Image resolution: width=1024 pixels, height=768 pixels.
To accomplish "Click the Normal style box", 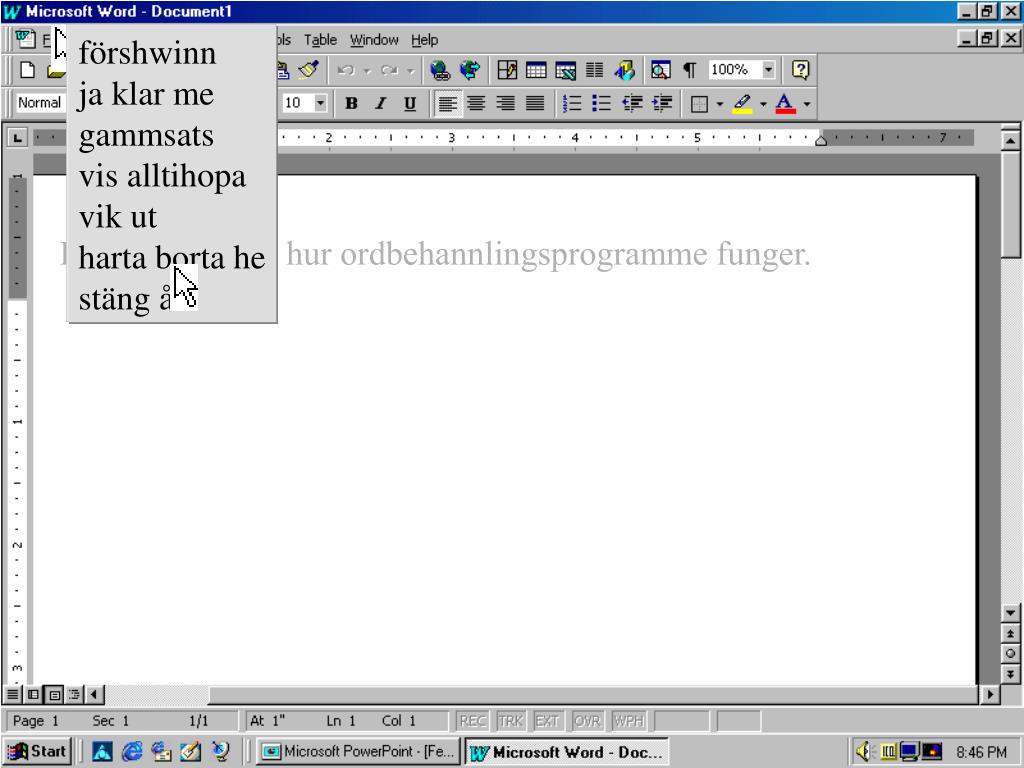I will point(40,103).
